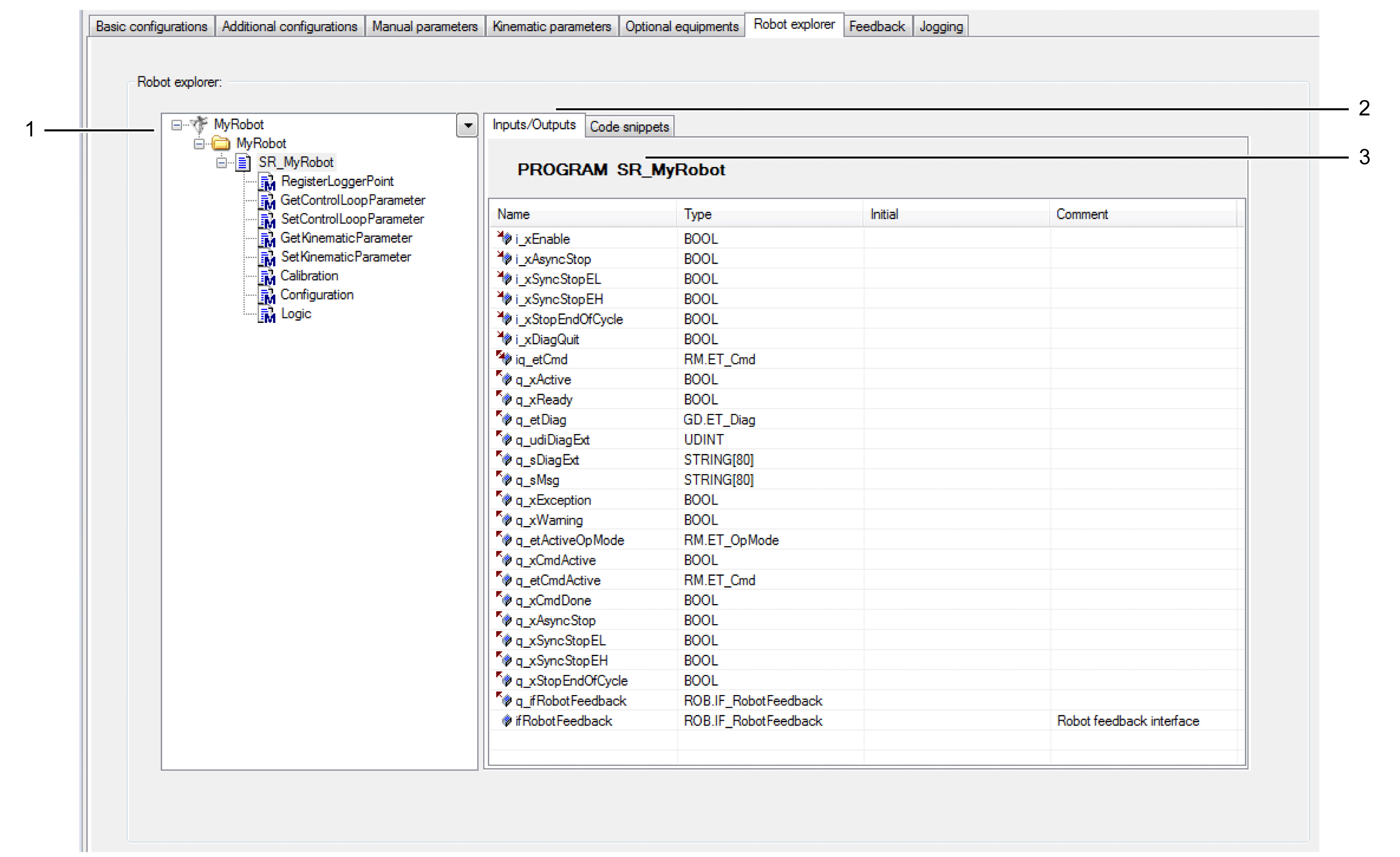The height and width of the screenshot is (857, 1400).
Task: Select SR_MyRobot program in the tree
Action: (296, 162)
